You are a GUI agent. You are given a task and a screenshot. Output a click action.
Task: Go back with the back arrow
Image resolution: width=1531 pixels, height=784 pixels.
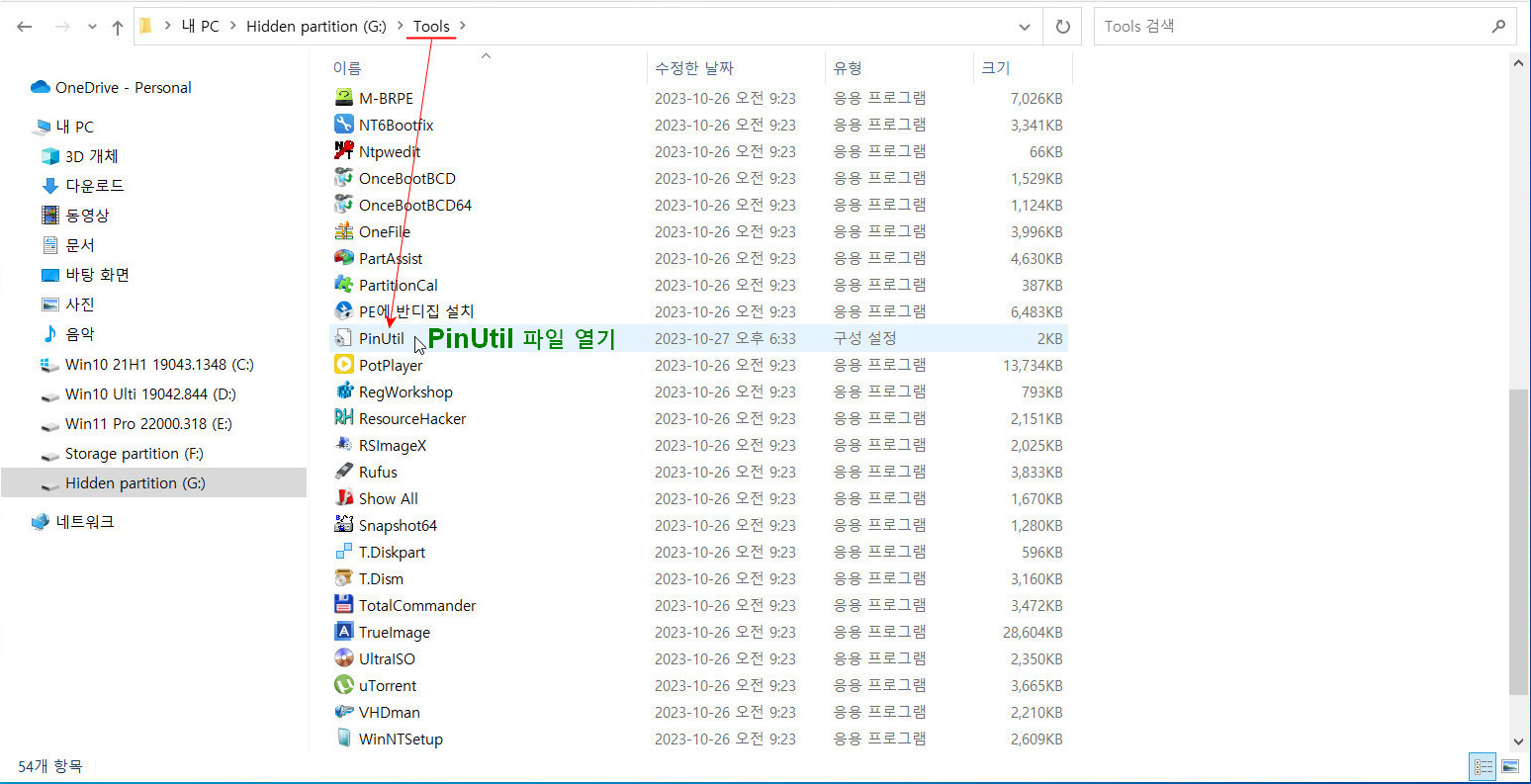pos(25,27)
